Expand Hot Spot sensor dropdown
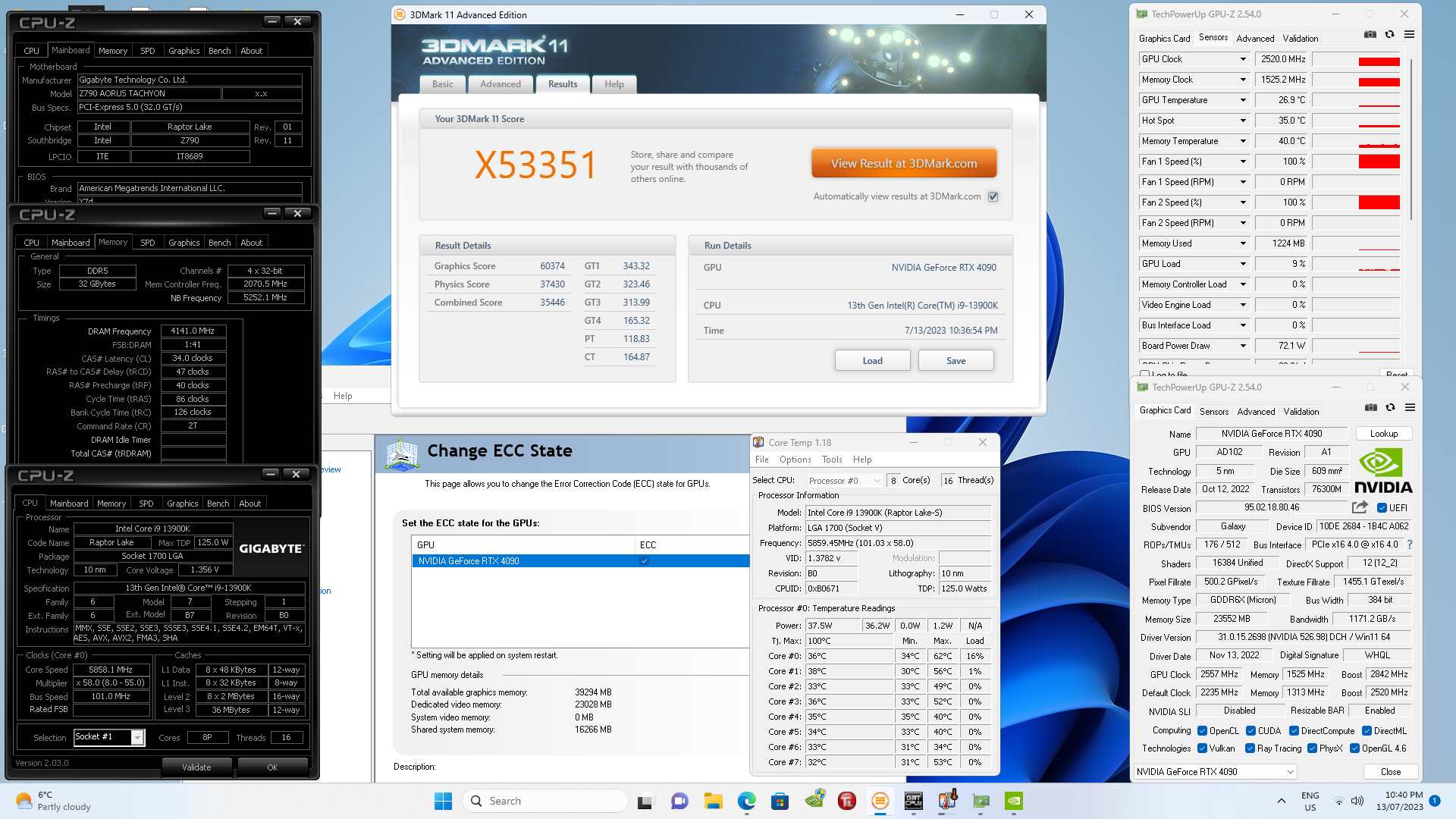This screenshot has width=1456, height=819. [1243, 121]
